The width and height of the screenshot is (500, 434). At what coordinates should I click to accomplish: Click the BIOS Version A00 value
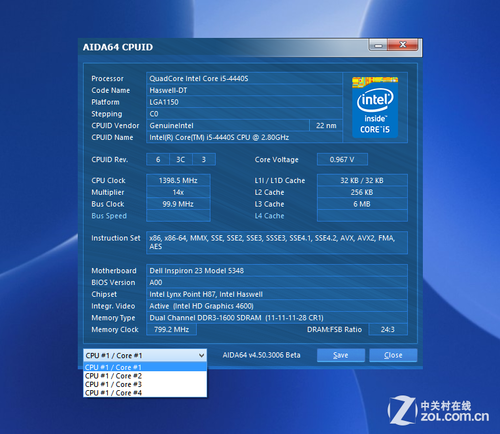tap(277, 283)
